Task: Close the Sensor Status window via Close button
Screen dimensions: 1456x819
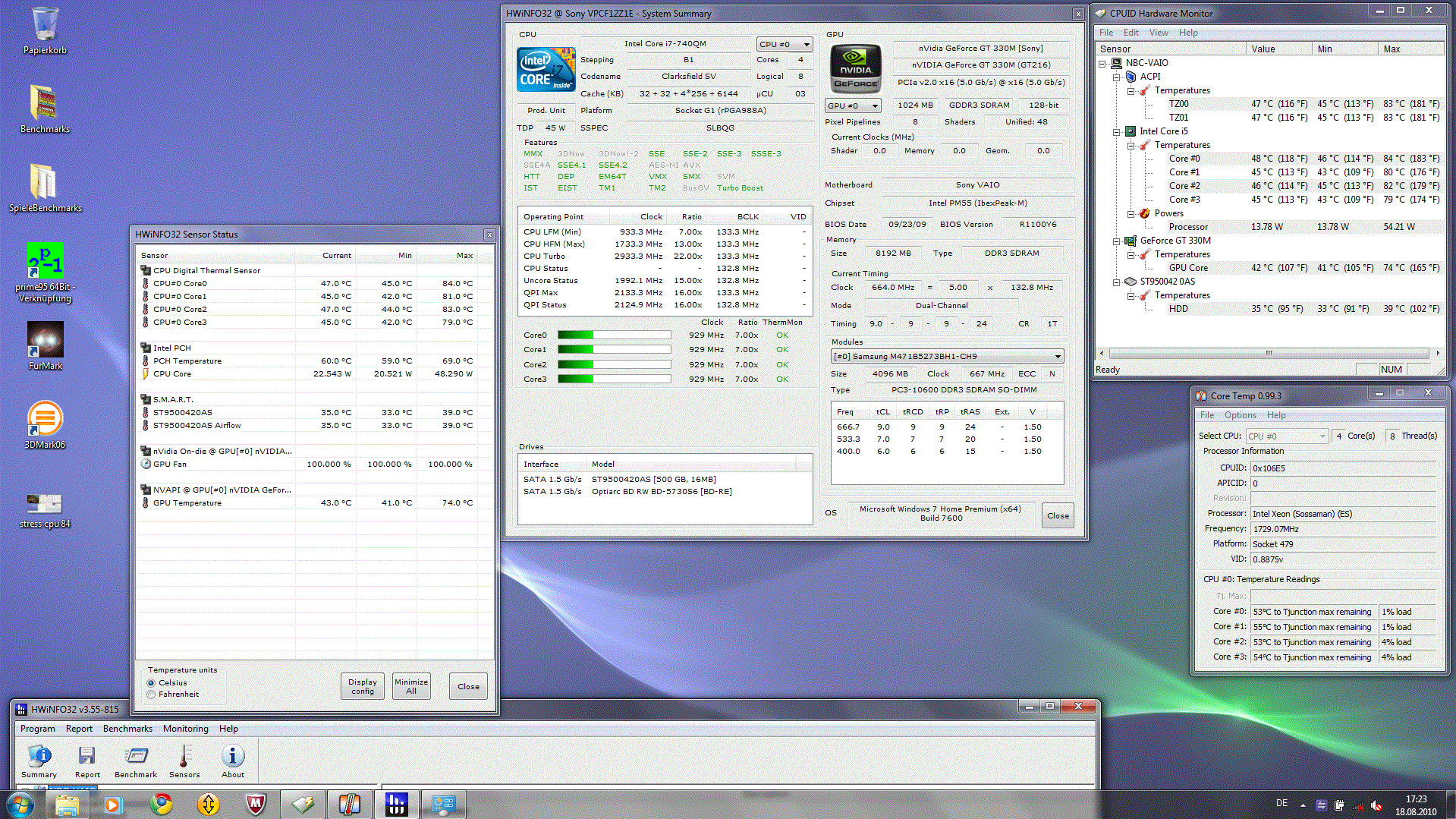Action: (468, 686)
